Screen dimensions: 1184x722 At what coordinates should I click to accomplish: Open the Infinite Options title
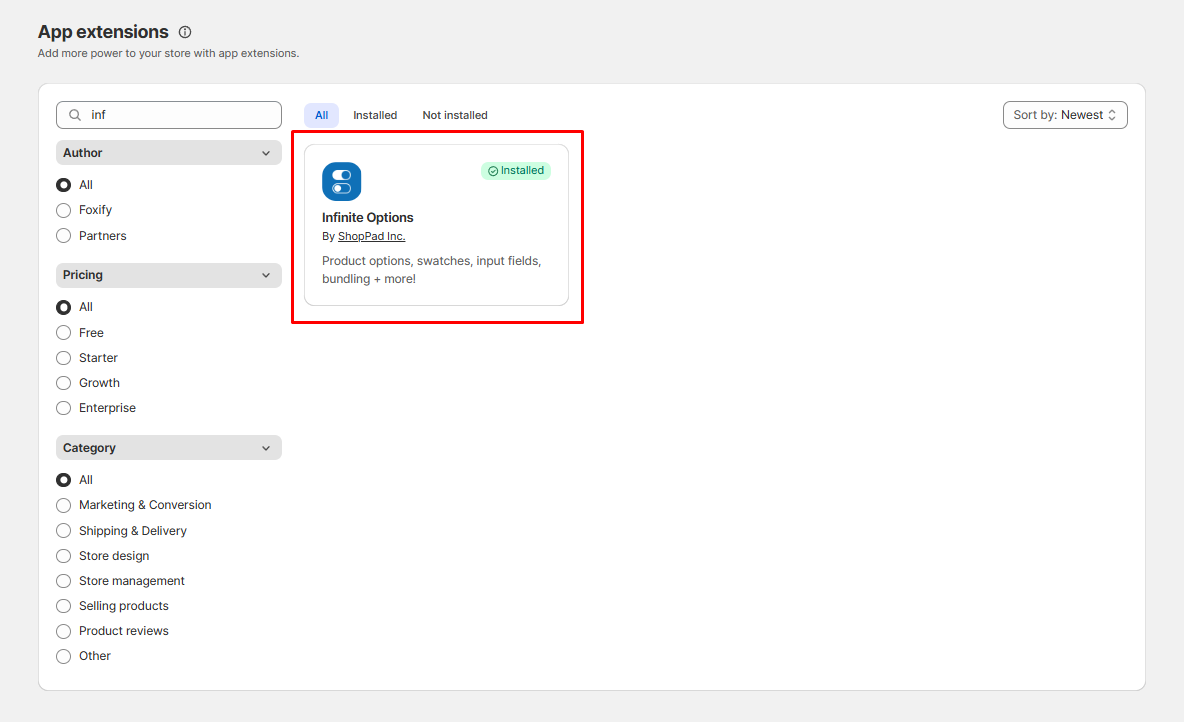pyautogui.click(x=367, y=217)
